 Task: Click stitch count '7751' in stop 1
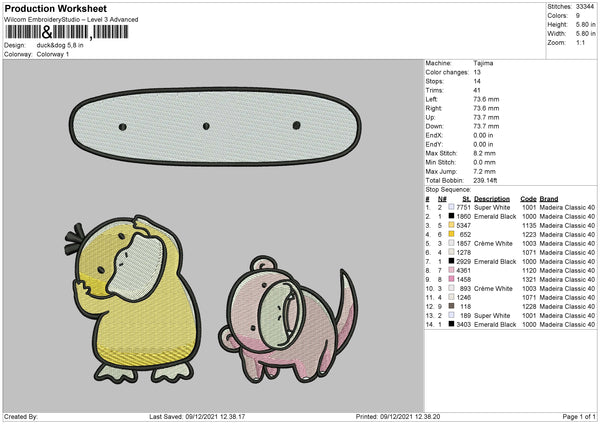click(463, 207)
